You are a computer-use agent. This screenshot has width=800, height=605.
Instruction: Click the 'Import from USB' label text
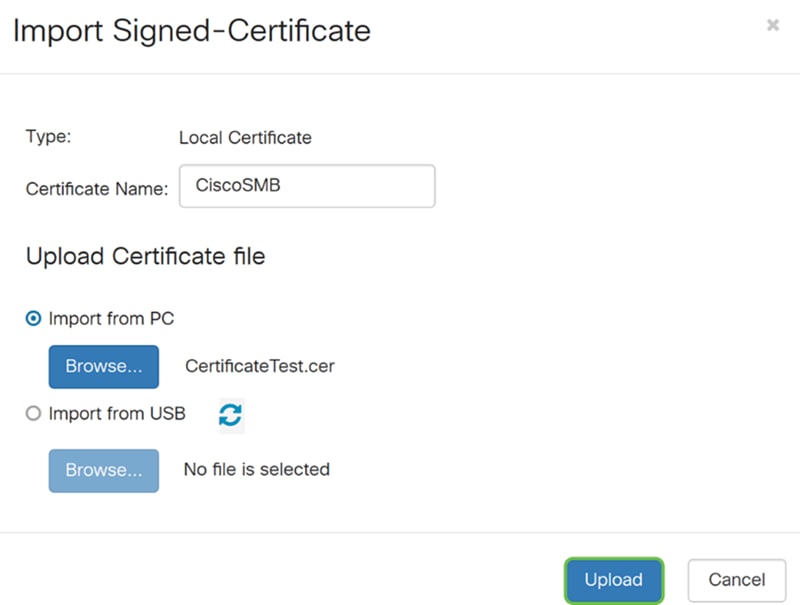click(x=117, y=413)
